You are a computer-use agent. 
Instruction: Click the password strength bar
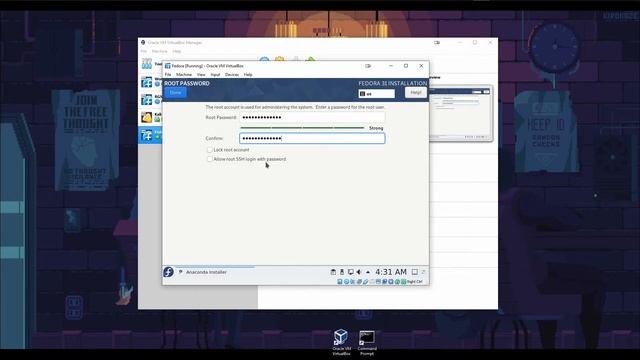302,128
